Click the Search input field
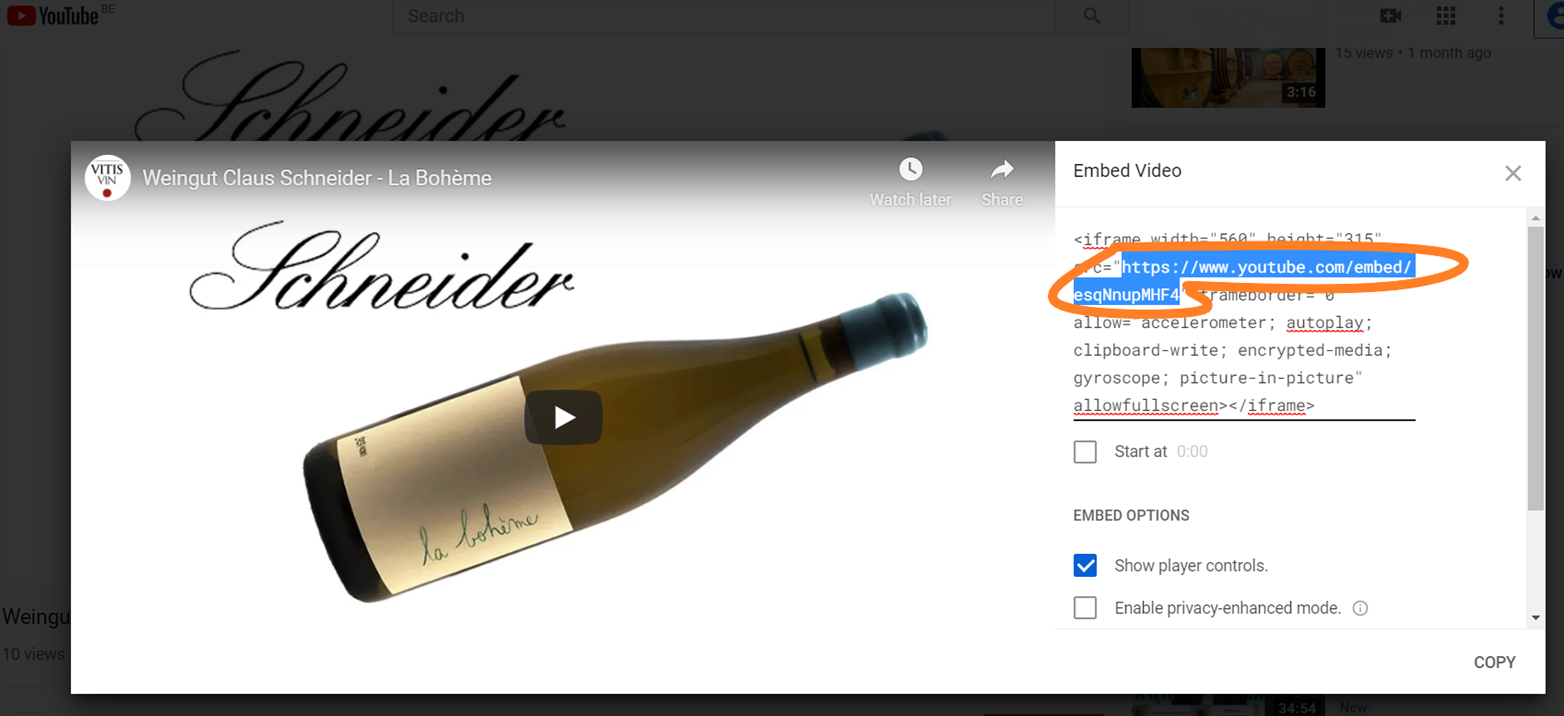The image size is (1564, 716). pyautogui.click(x=725, y=16)
